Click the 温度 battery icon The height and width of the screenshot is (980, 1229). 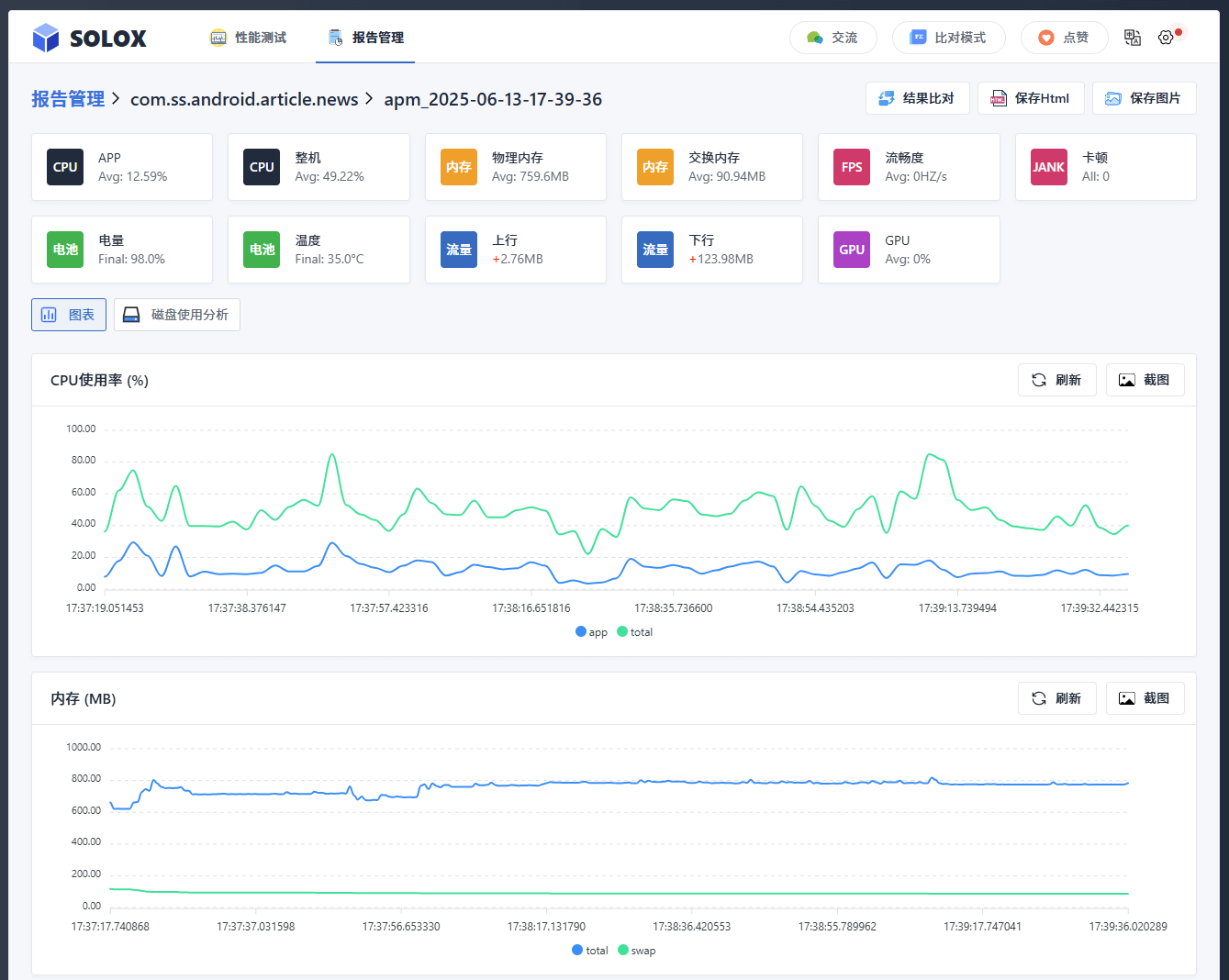[x=262, y=250]
